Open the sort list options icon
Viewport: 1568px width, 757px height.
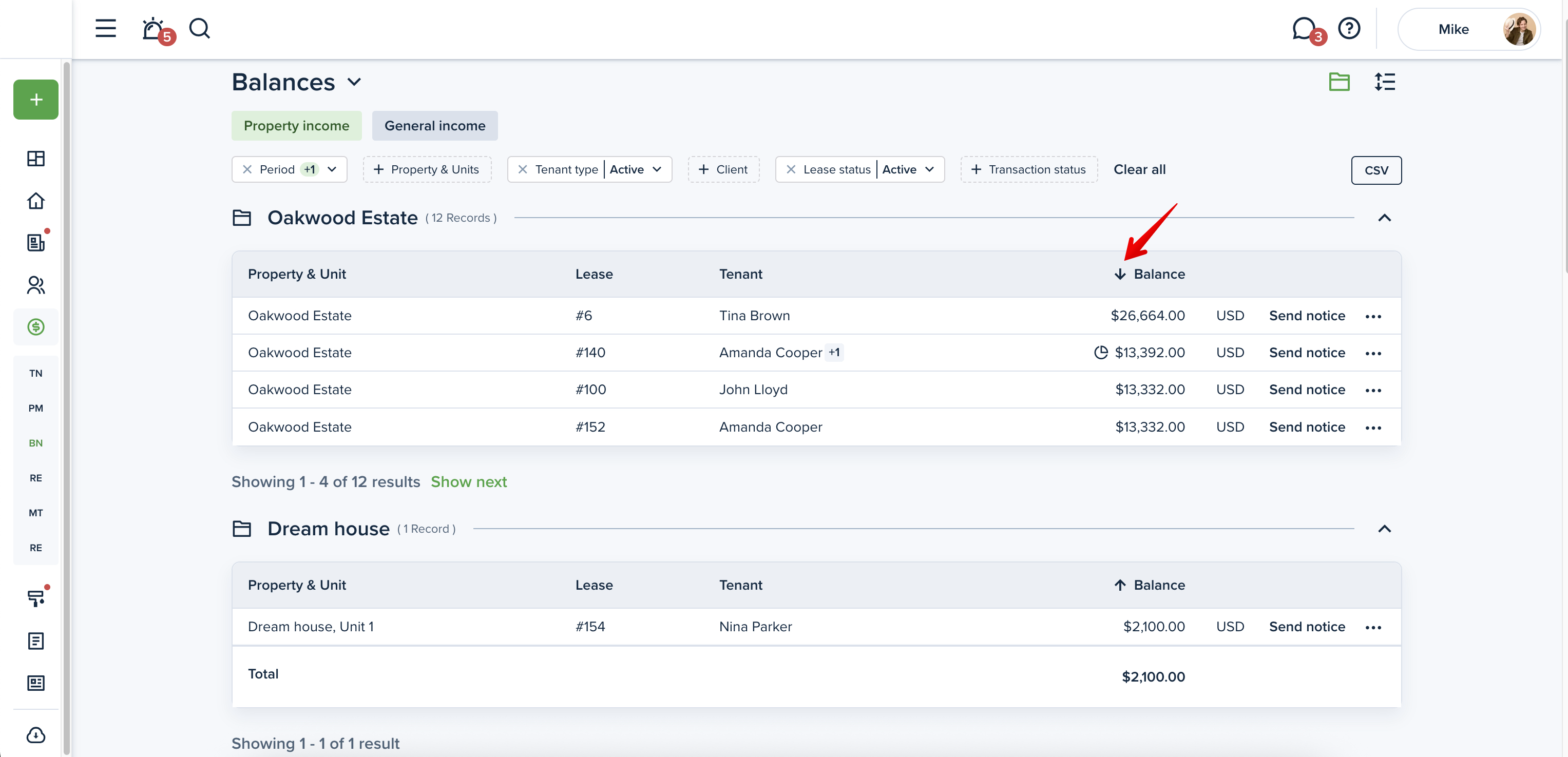(x=1384, y=82)
